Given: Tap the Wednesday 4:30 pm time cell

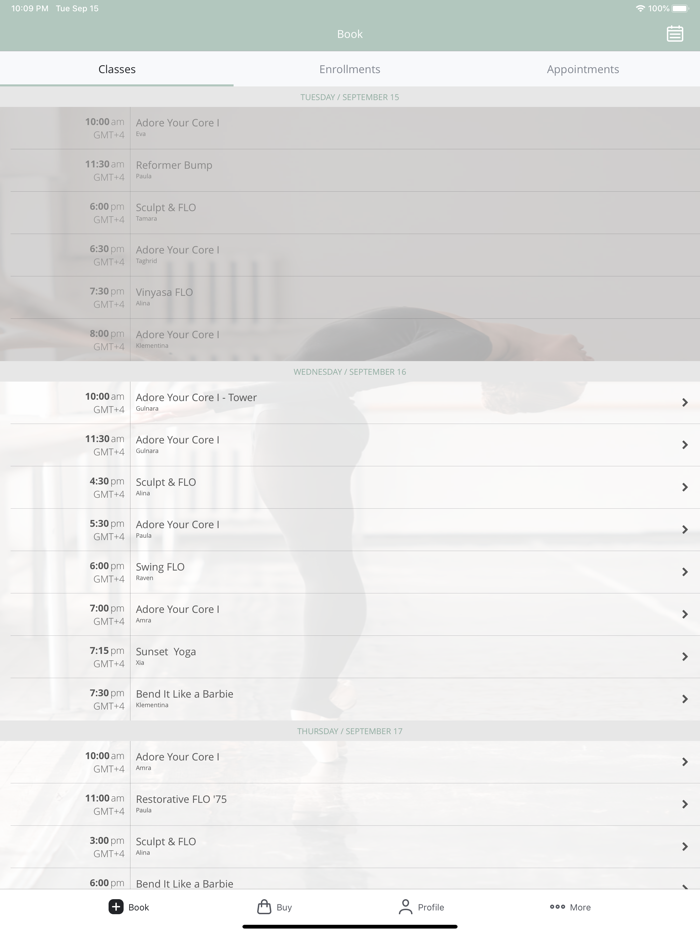Looking at the screenshot, I should point(107,487).
